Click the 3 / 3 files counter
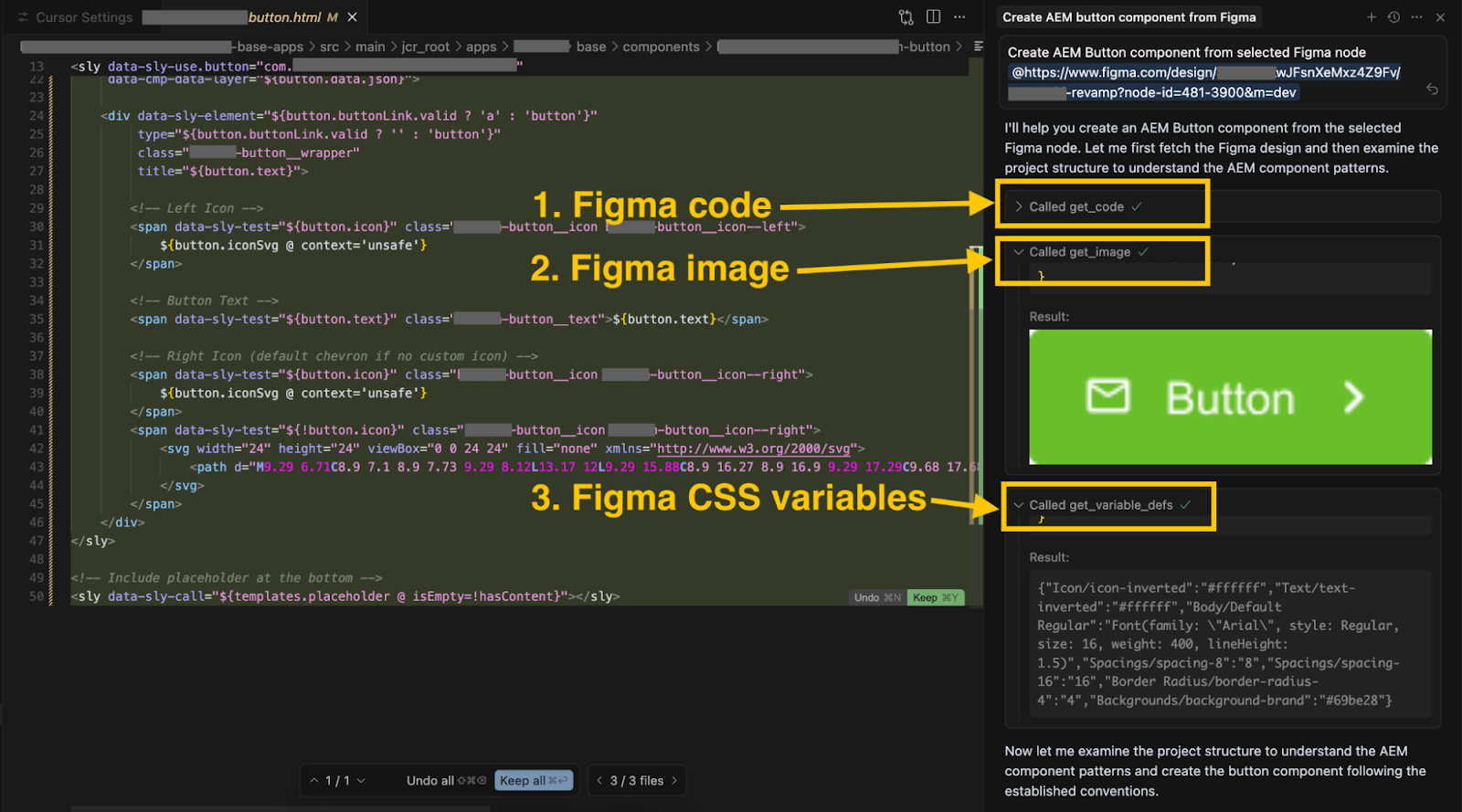 [x=637, y=780]
